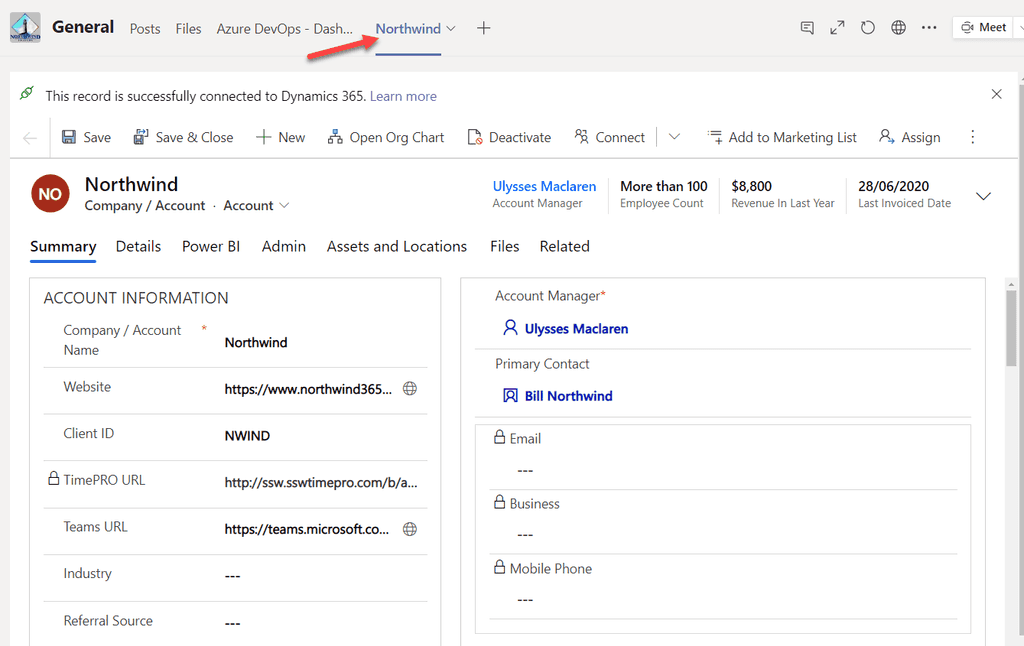
Task: Click the $8,800 revenue value
Action: tap(751, 186)
